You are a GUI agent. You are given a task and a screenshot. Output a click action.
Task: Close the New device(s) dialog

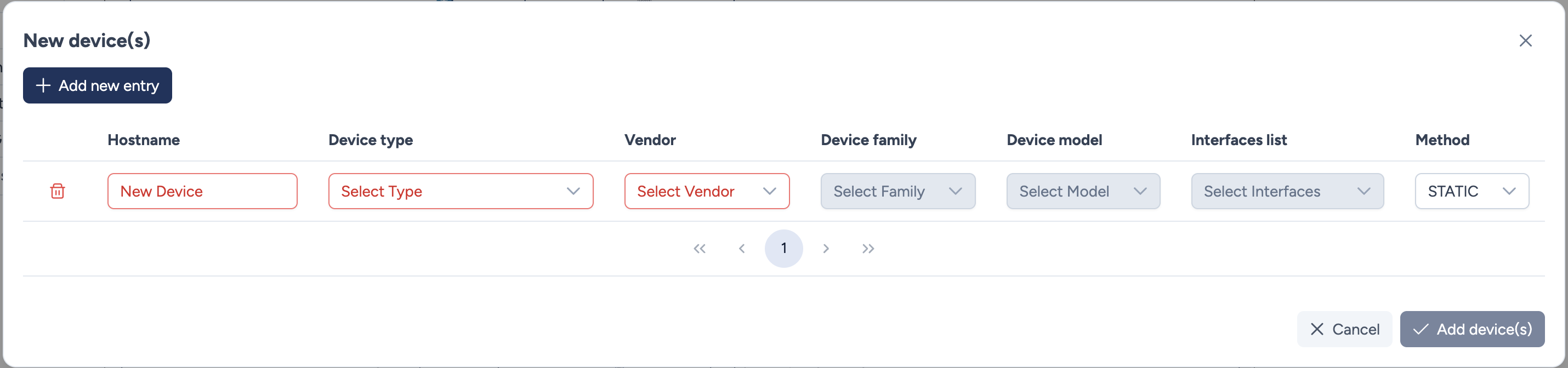(x=1525, y=41)
